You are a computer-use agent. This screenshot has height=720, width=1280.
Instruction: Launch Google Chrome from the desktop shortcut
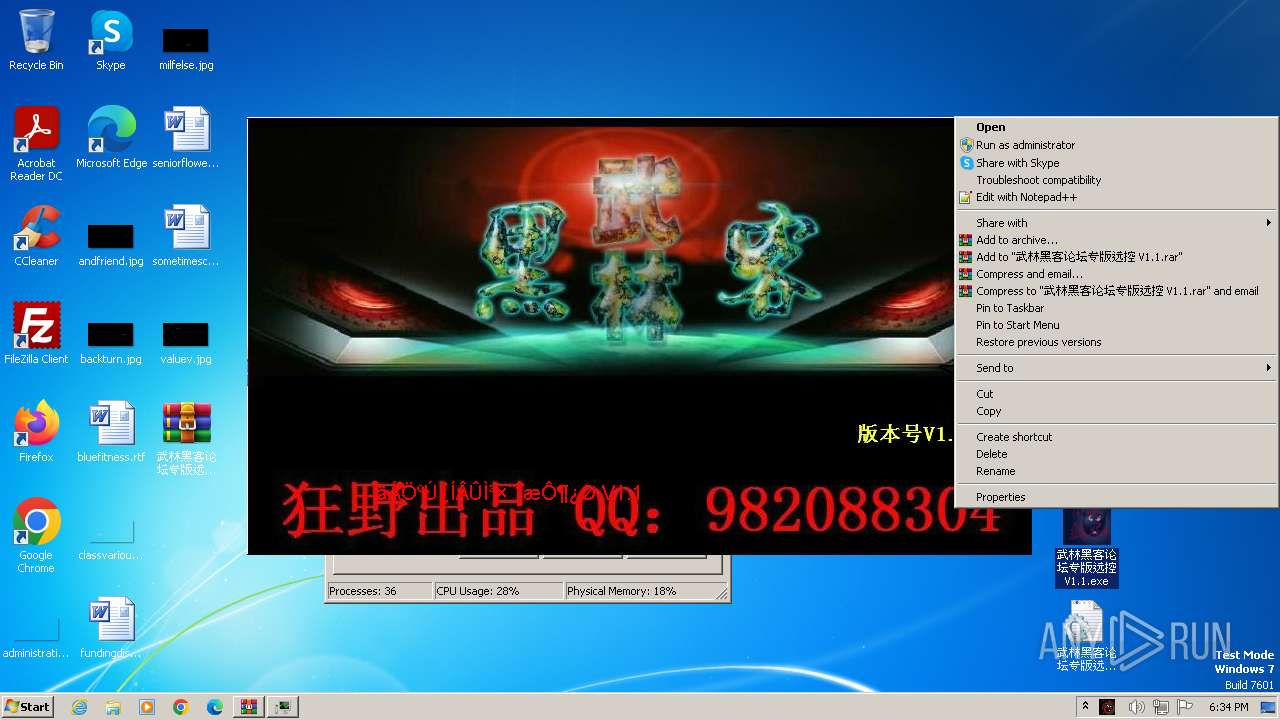coord(36,535)
